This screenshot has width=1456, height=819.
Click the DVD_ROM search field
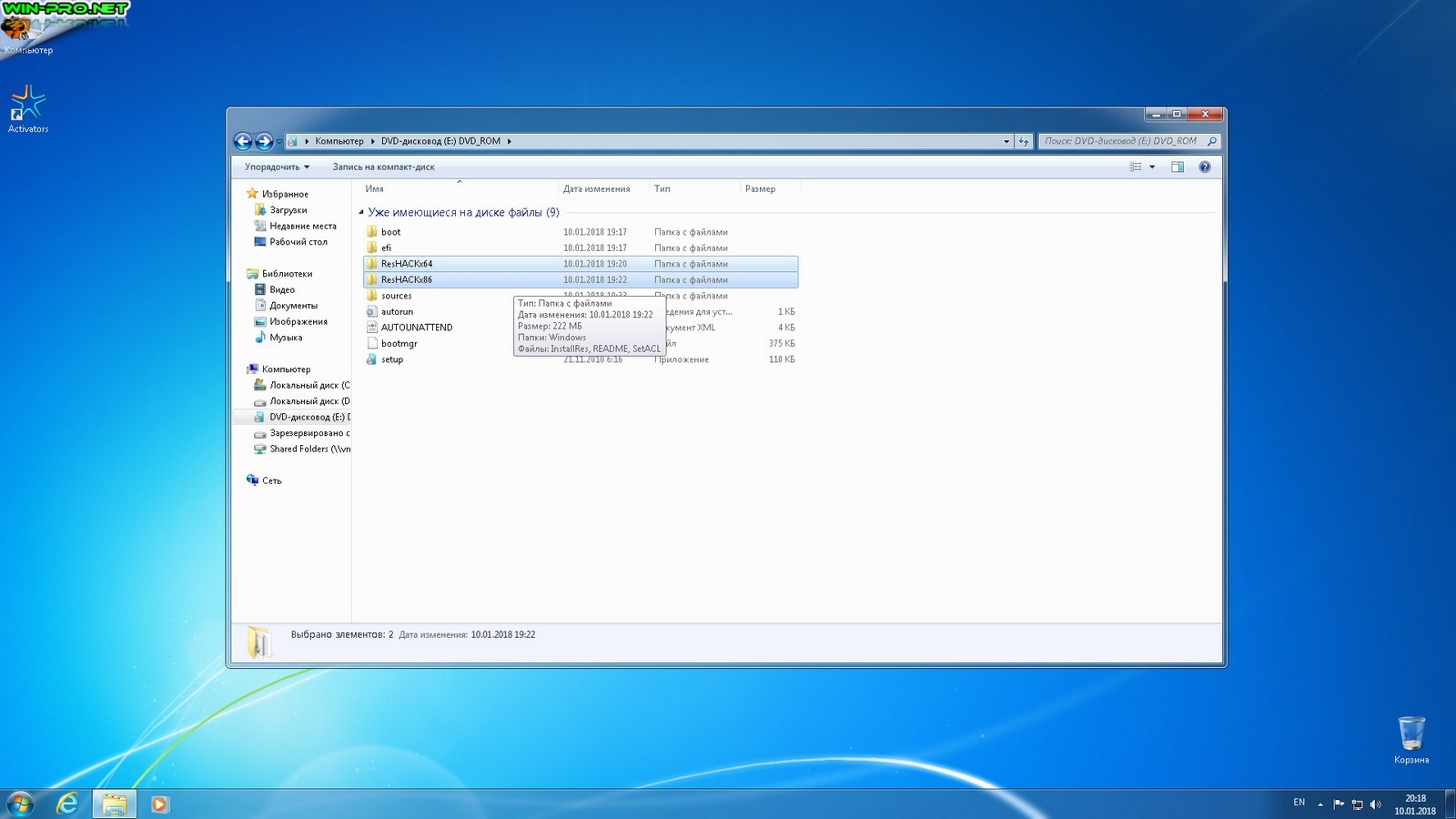pyautogui.click(x=1121, y=141)
